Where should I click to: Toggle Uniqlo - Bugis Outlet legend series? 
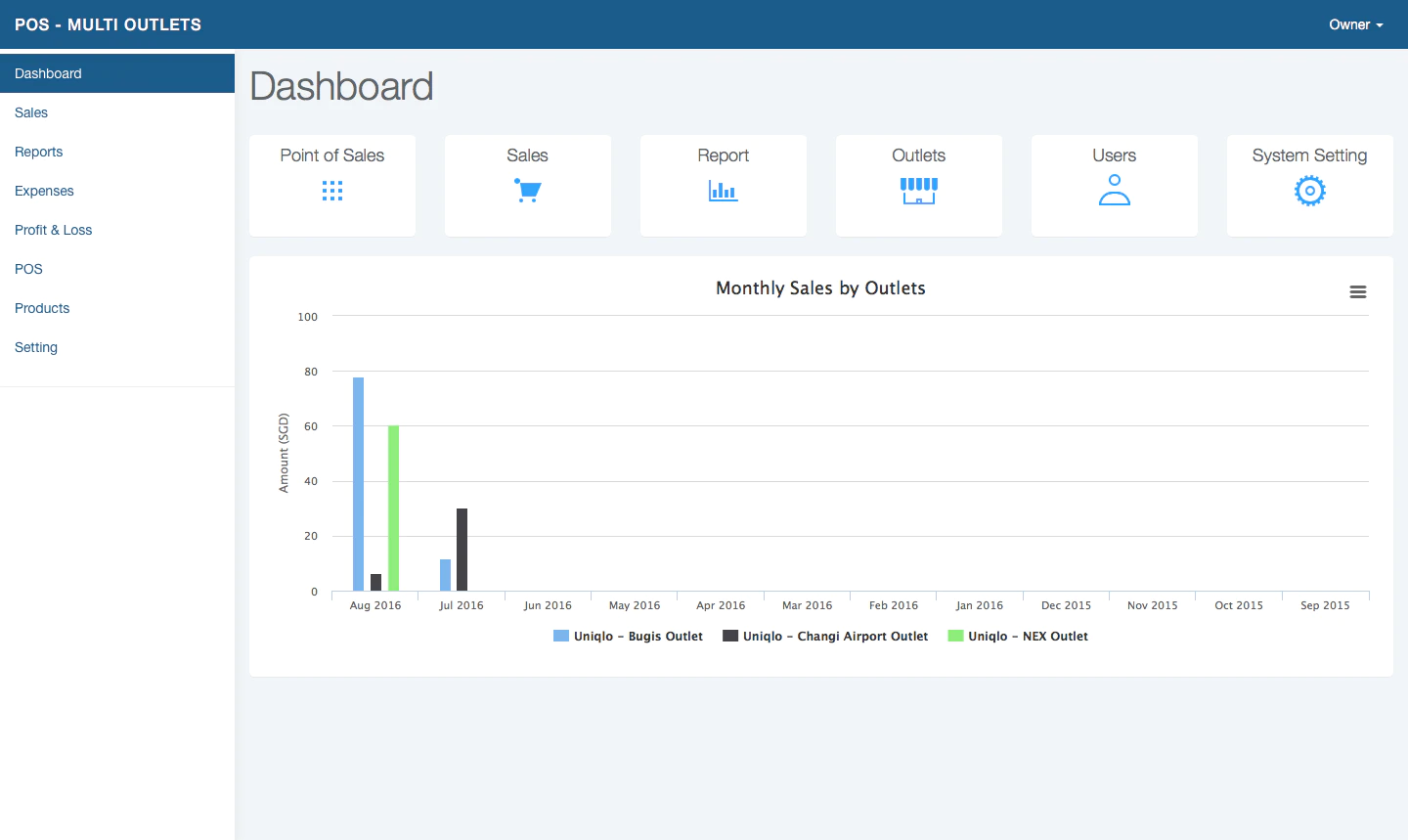pyautogui.click(x=628, y=636)
